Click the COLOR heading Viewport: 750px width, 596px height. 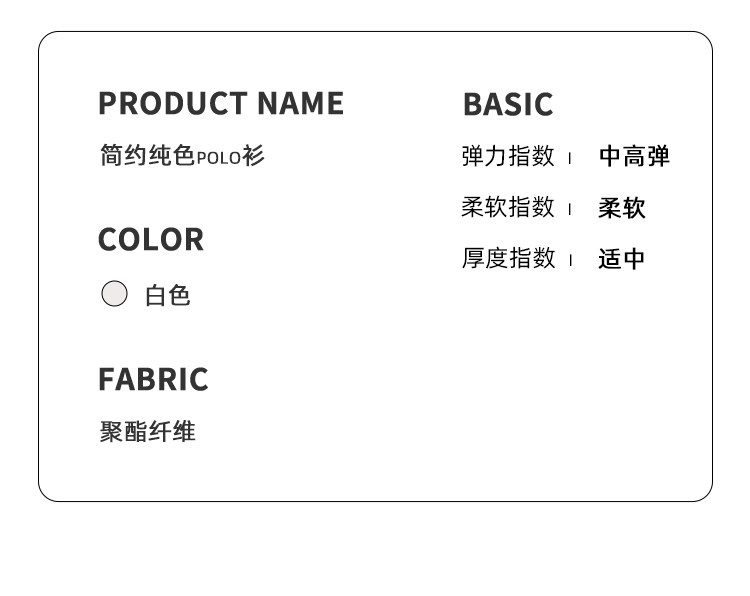(151, 240)
